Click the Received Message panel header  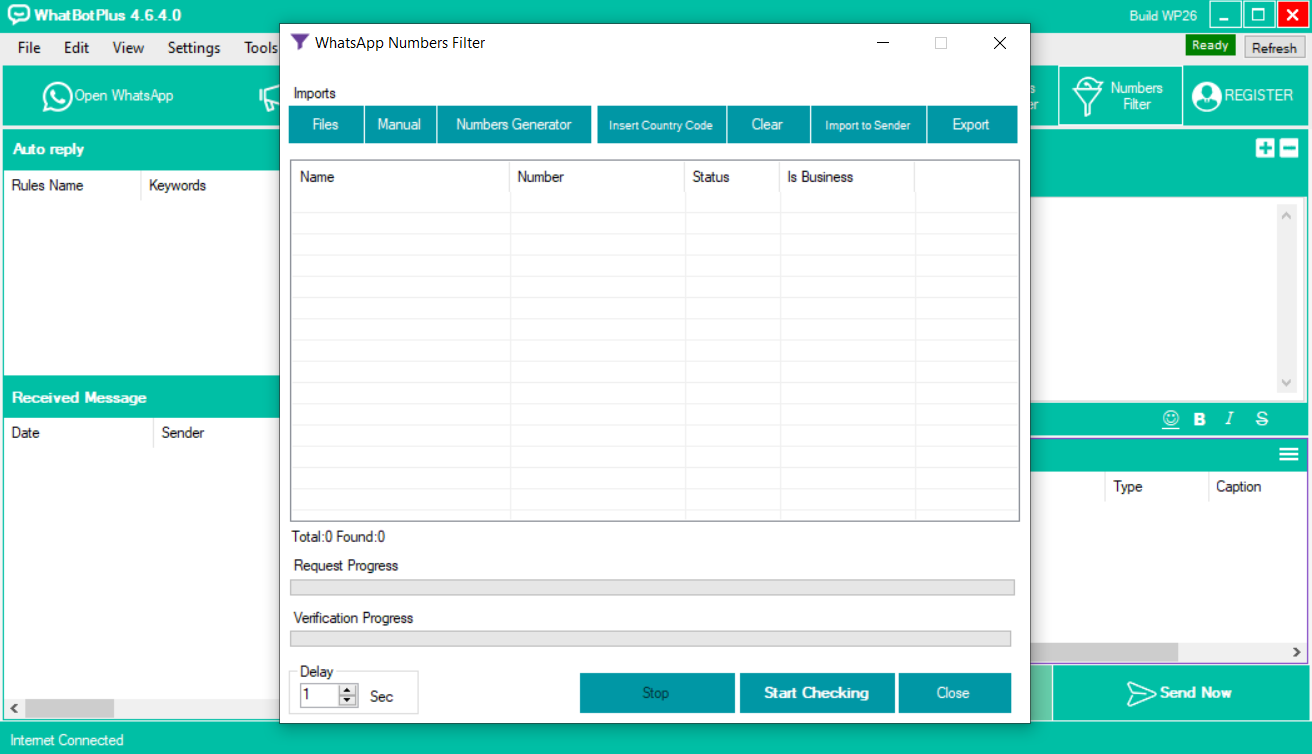[x=142, y=397]
